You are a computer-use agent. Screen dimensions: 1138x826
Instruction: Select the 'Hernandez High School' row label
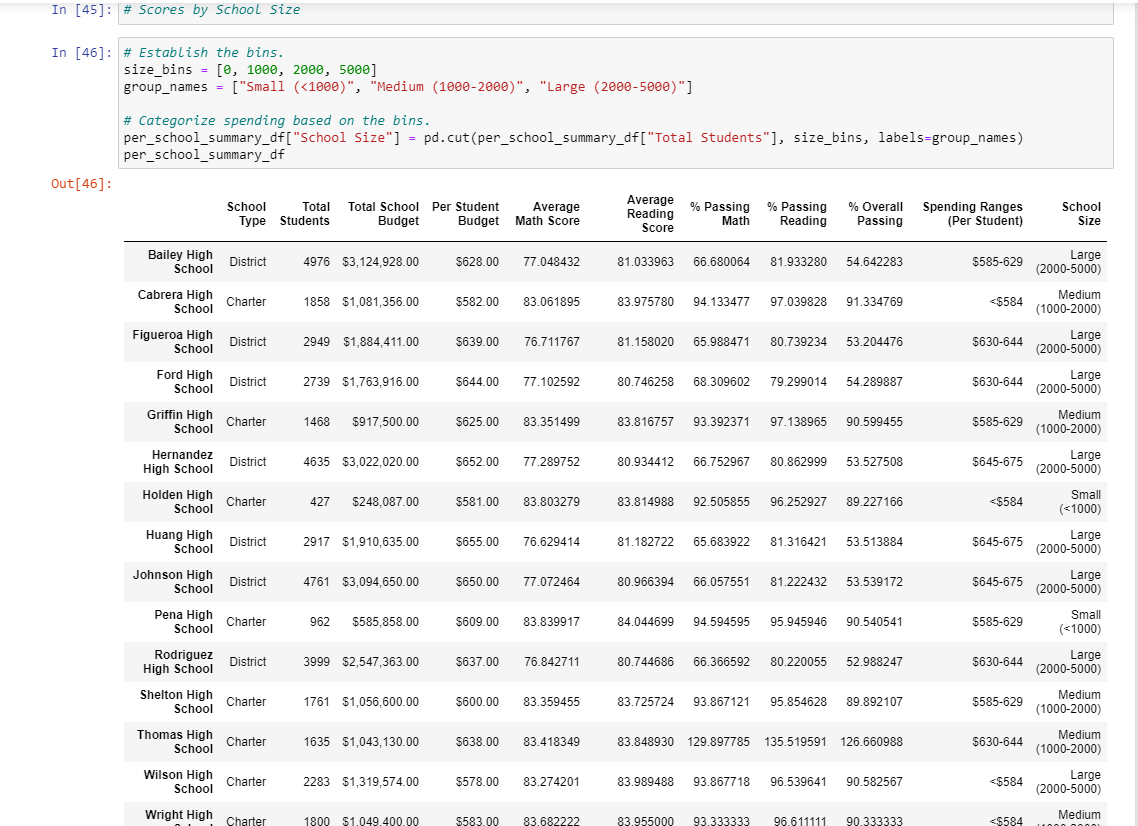(178, 462)
